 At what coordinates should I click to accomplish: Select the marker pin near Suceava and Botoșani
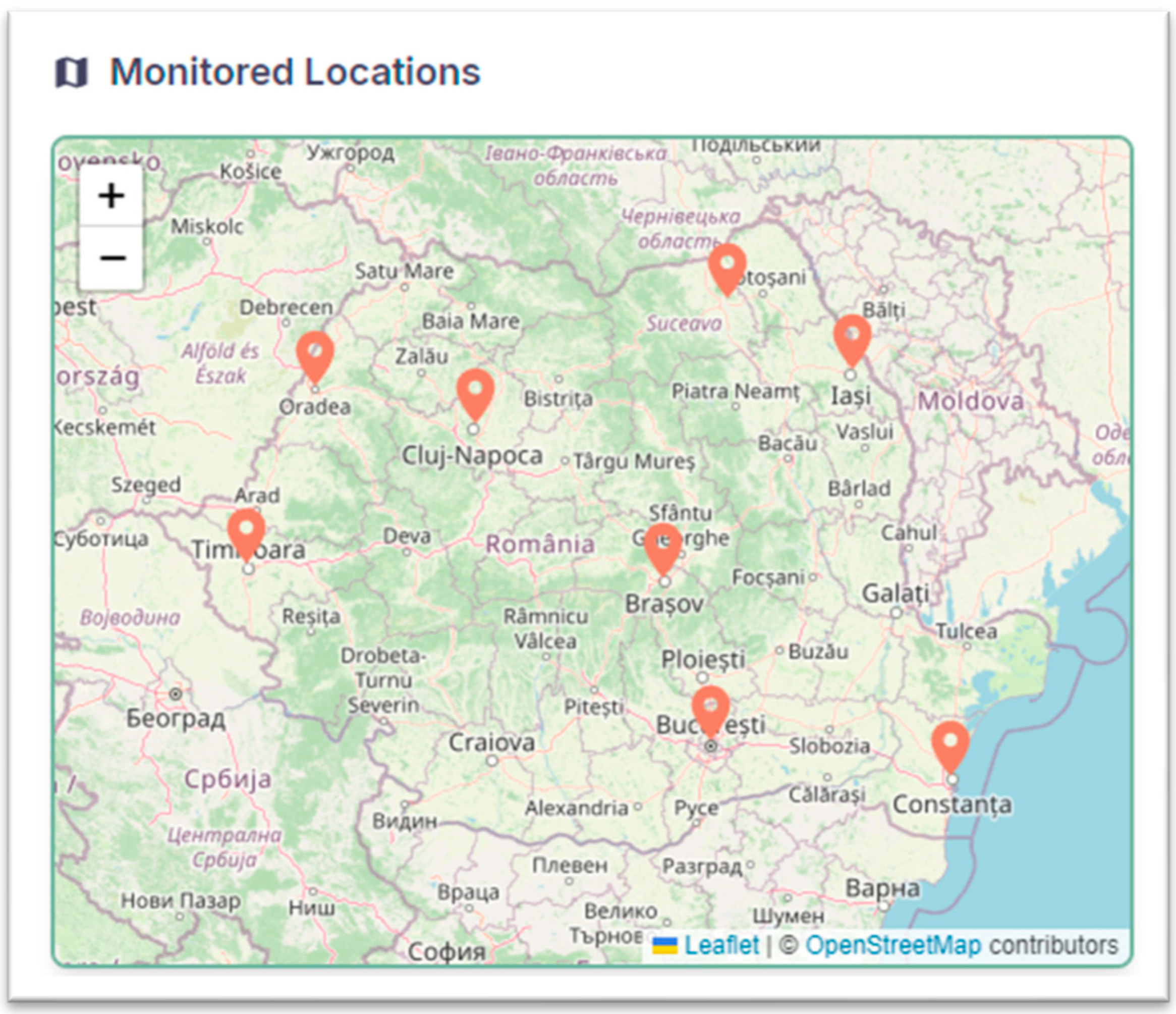pyautogui.click(x=727, y=267)
